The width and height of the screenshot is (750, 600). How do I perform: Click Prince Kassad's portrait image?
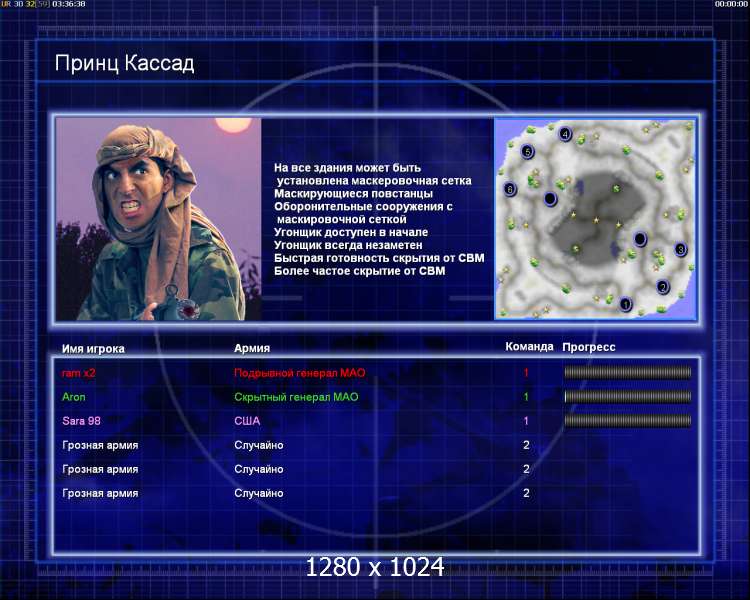coord(158,219)
